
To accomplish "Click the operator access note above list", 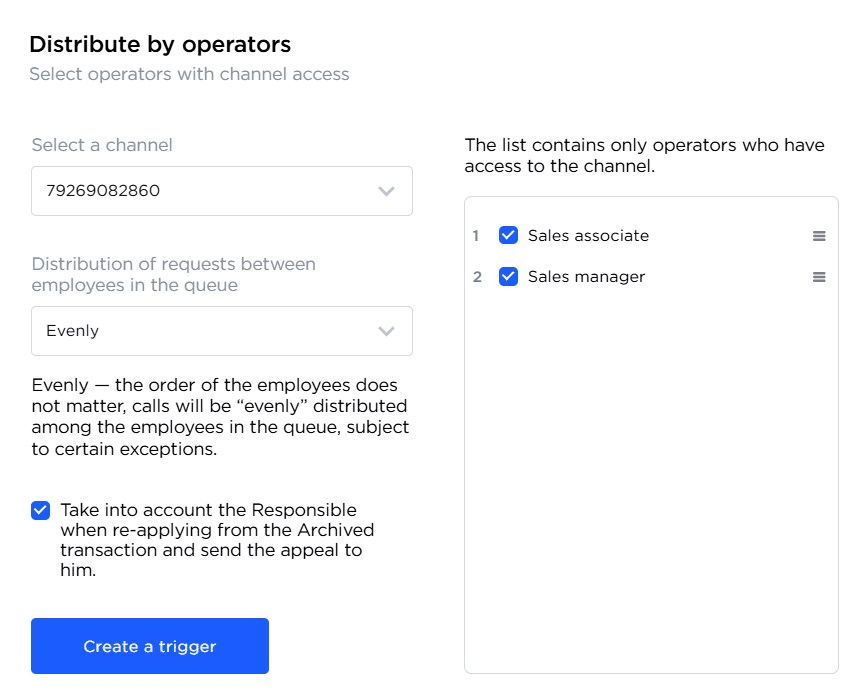I will pyautogui.click(x=644, y=155).
